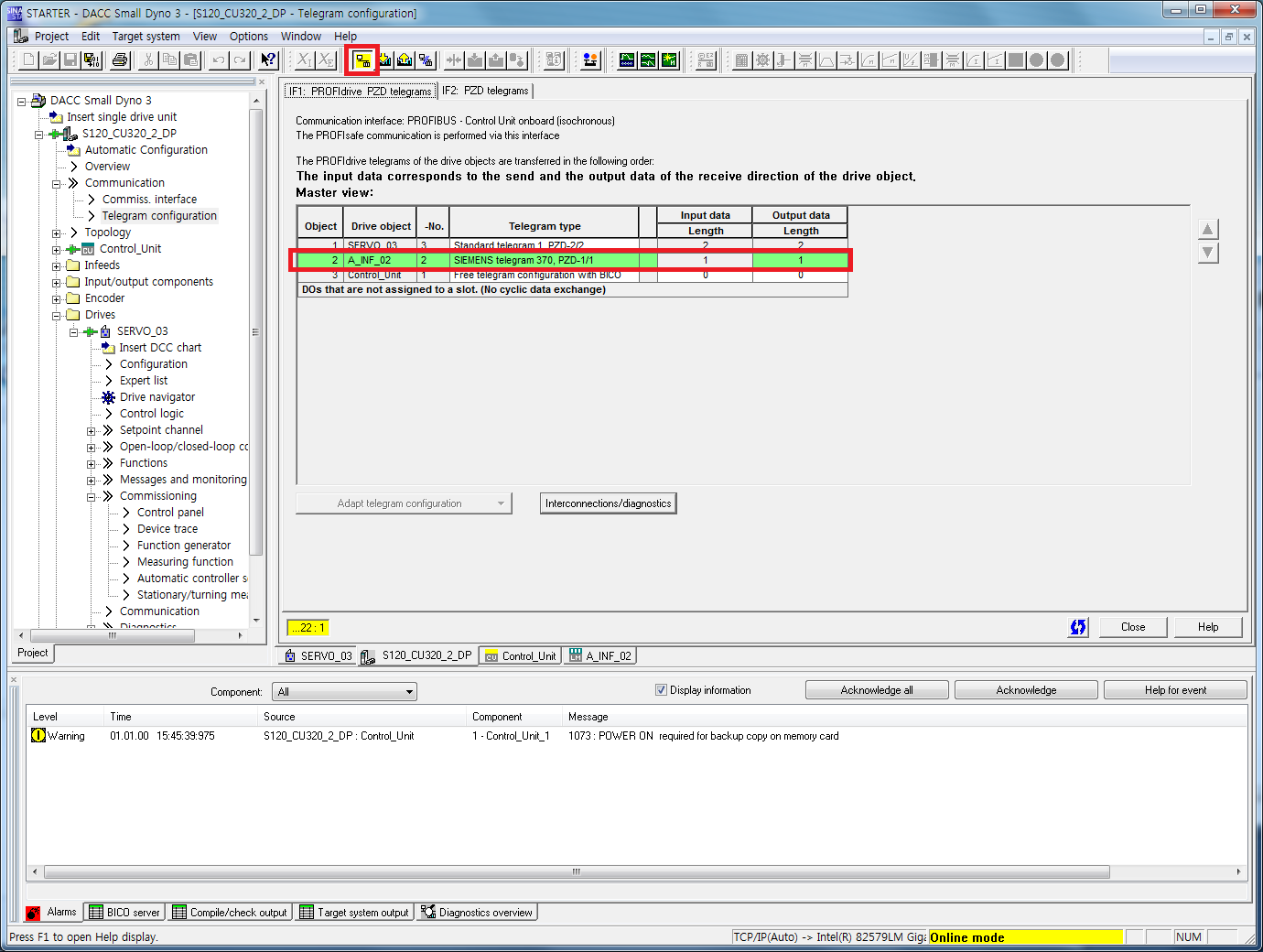Click the move-down arrow beside telegram table
1263x952 pixels.
click(x=1208, y=253)
